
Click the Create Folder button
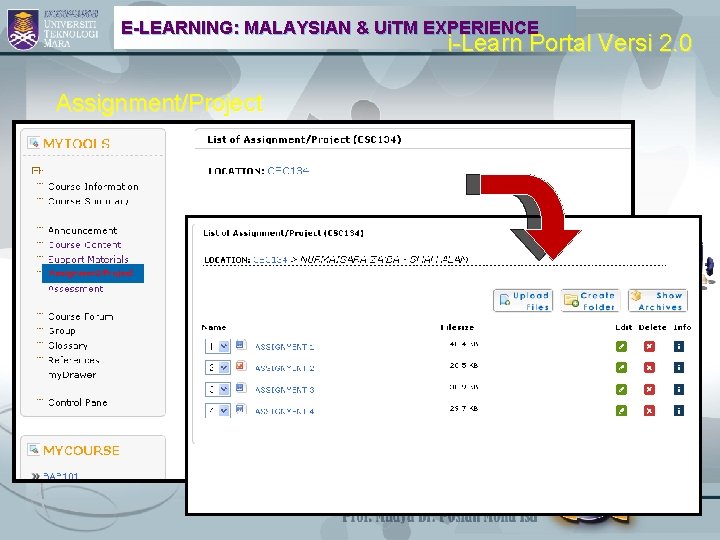(x=591, y=301)
